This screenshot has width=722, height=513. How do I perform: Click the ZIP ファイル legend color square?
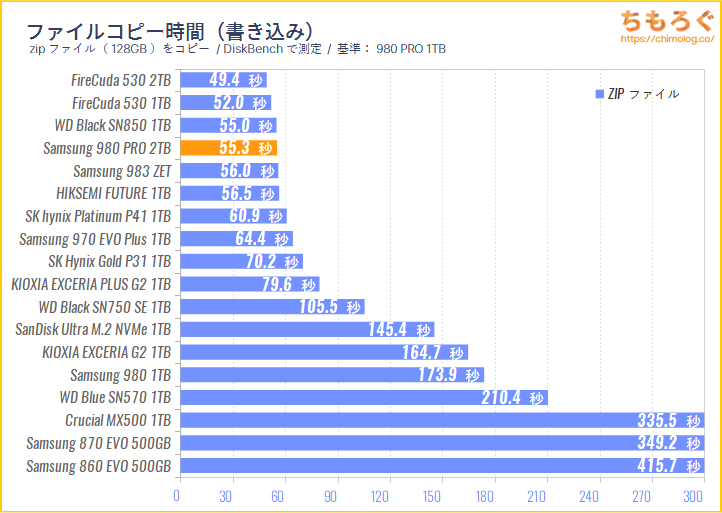click(599, 94)
